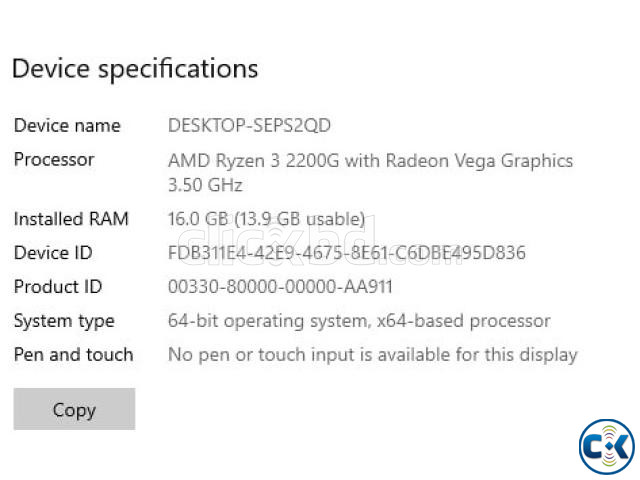Select the Pen and touch label

coord(73,354)
